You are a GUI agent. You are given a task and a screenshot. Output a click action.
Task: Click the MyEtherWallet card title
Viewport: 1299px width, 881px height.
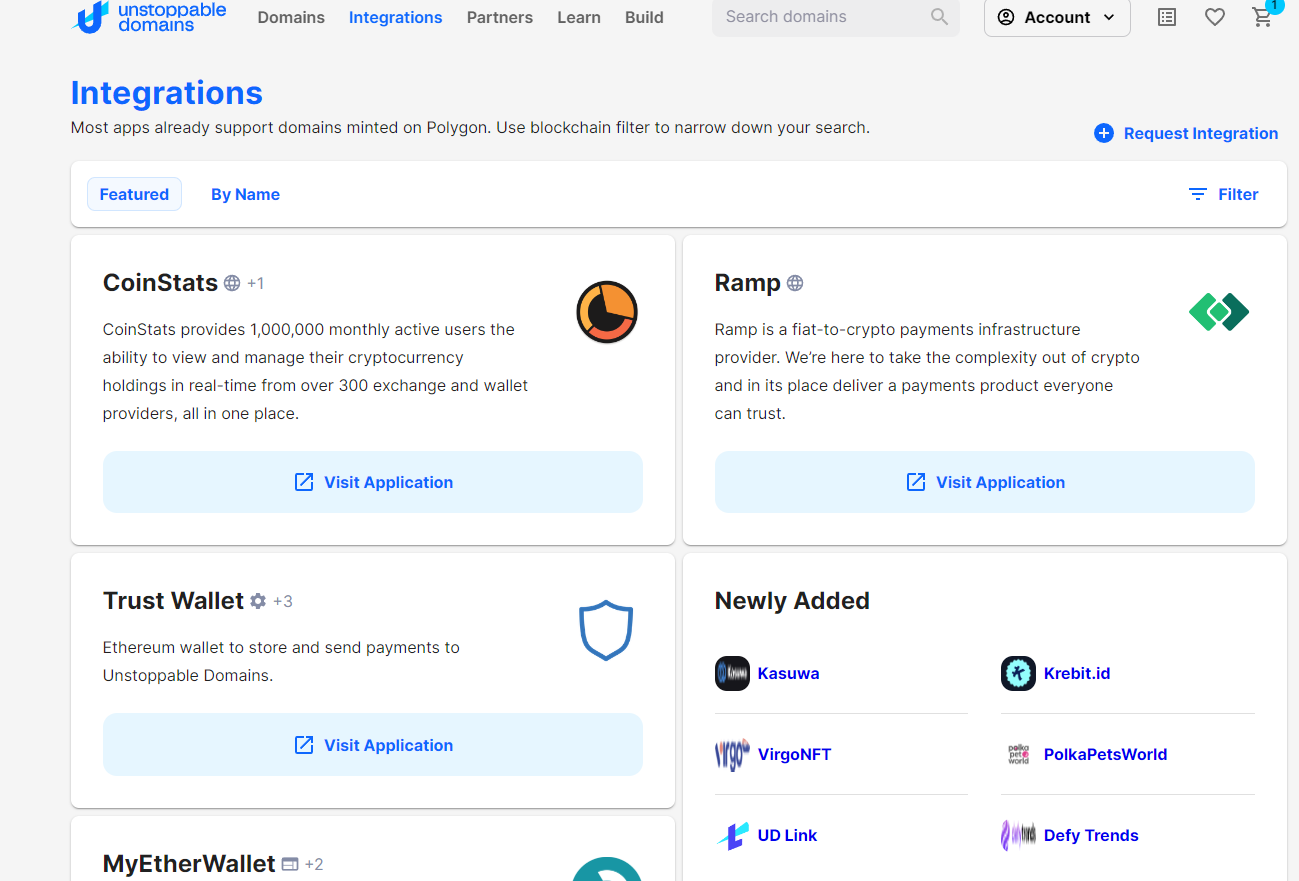(x=189, y=864)
